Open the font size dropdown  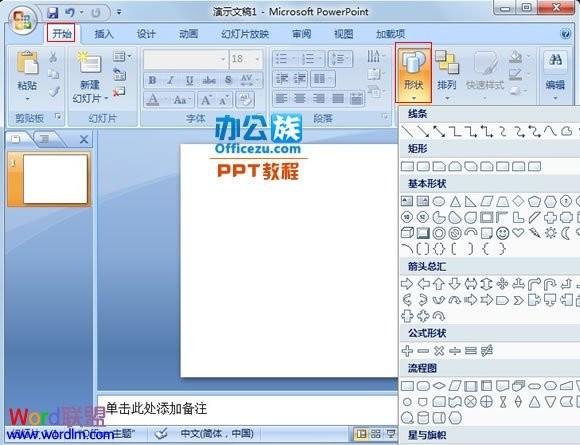pos(257,59)
